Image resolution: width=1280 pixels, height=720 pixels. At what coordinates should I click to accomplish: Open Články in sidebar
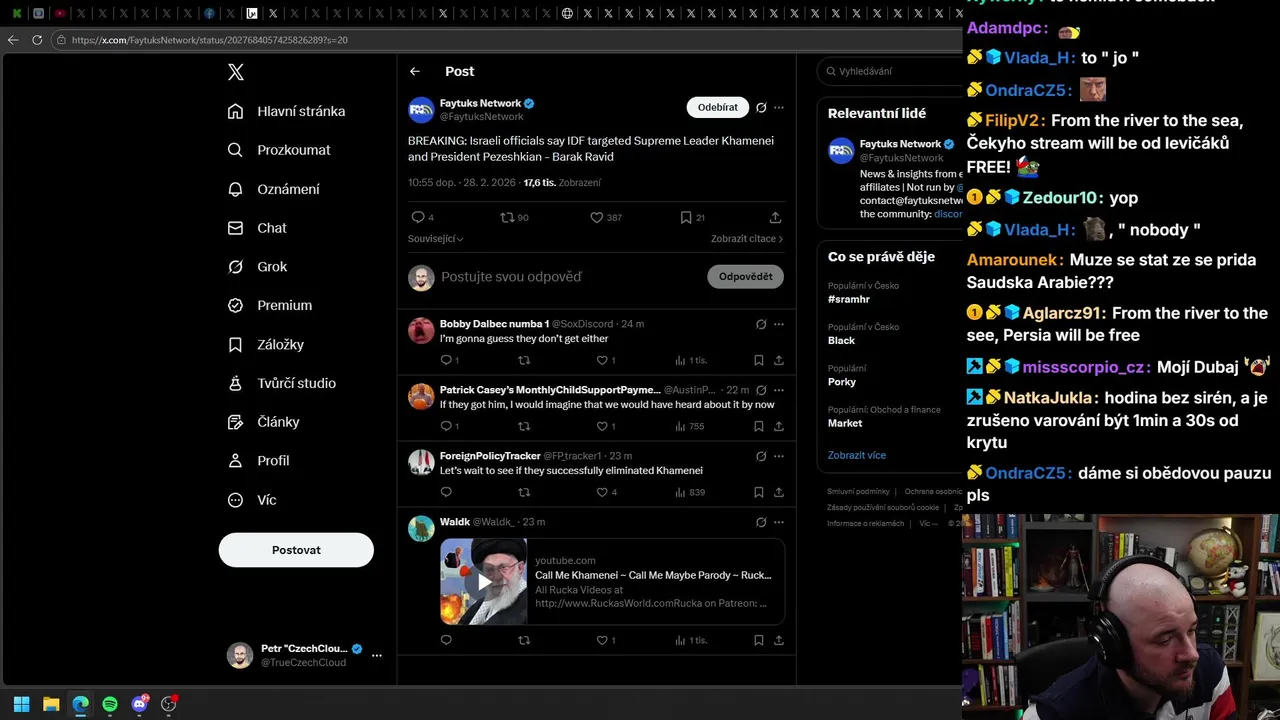[264, 422]
